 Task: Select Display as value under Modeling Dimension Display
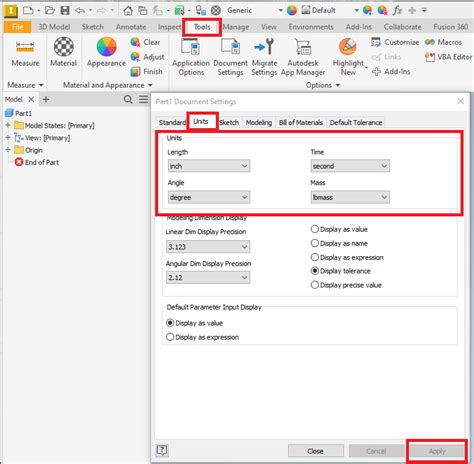[339, 229]
